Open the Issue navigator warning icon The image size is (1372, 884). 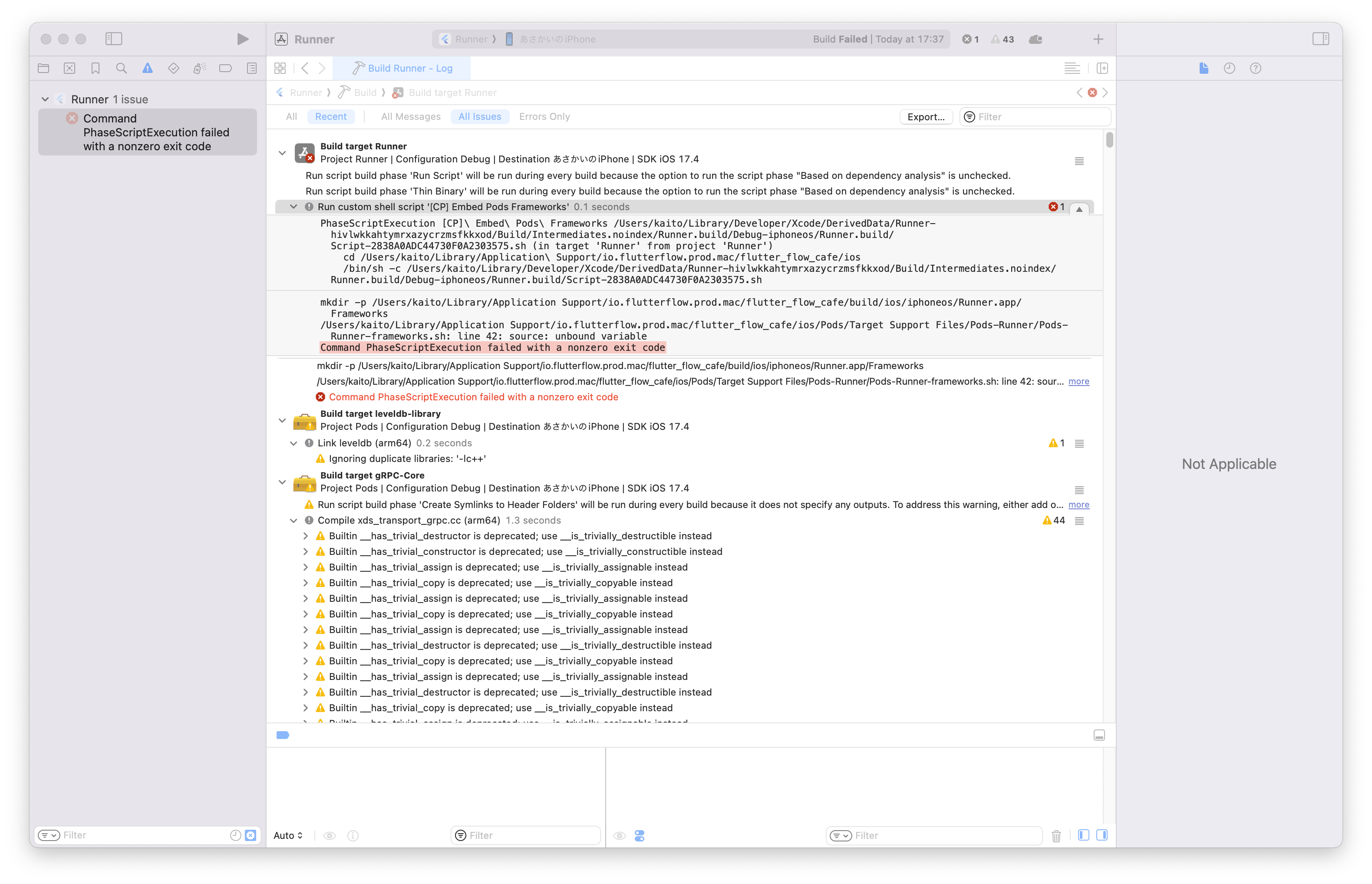(148, 68)
